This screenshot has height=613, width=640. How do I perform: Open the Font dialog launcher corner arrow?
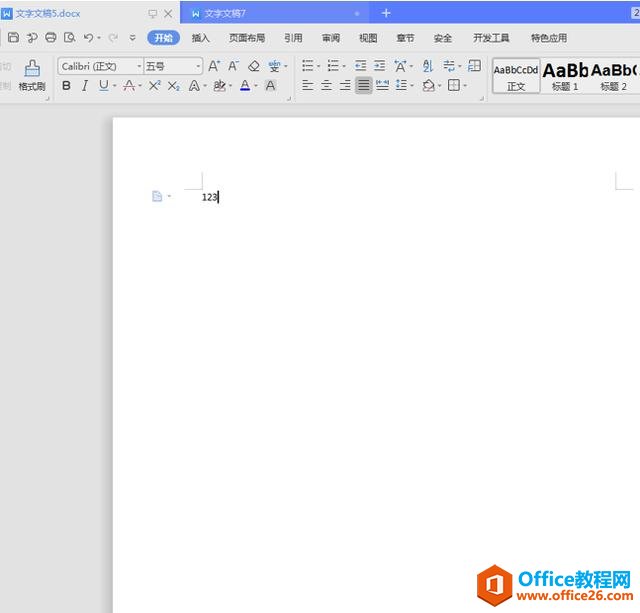(289, 99)
